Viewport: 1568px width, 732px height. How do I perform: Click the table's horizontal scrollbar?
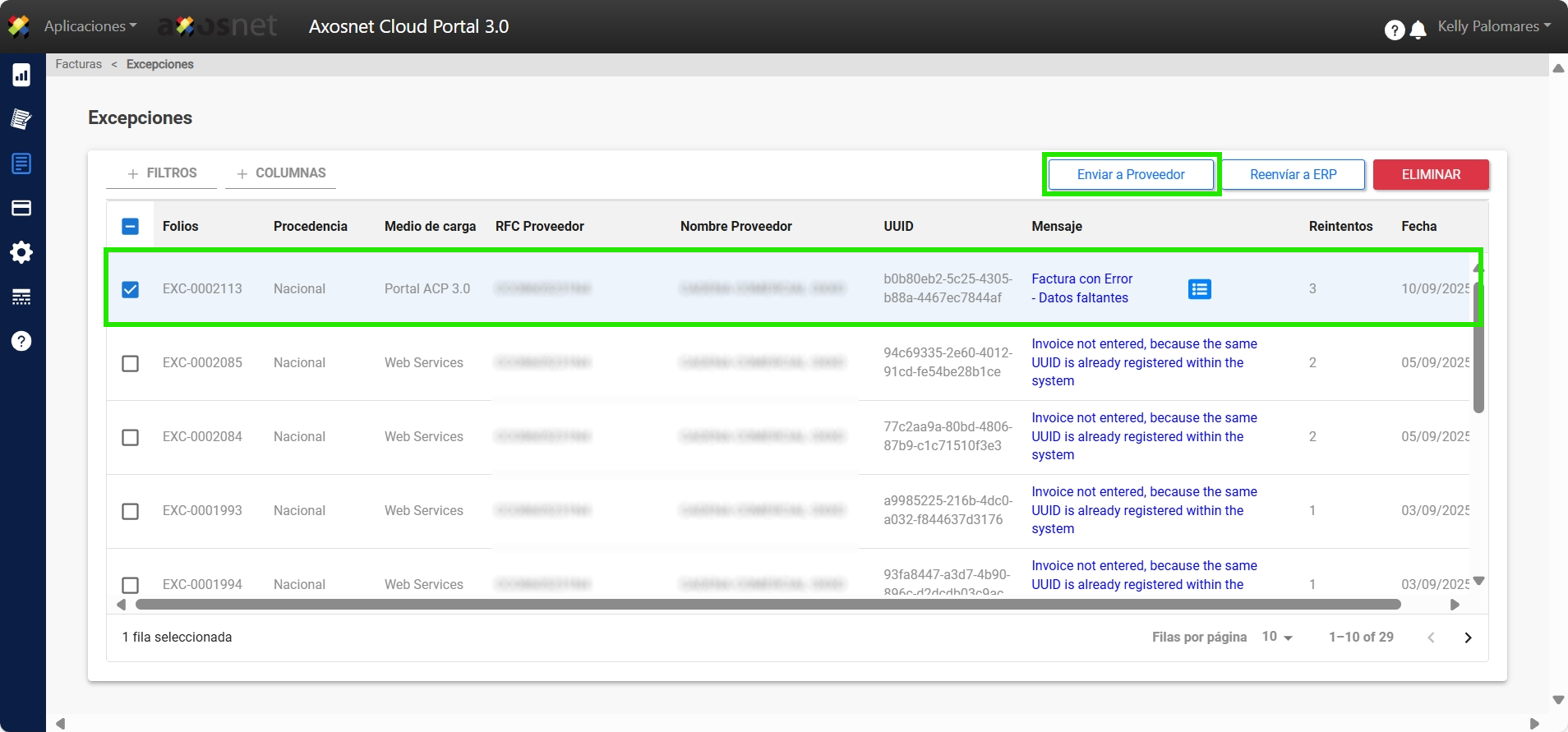768,605
